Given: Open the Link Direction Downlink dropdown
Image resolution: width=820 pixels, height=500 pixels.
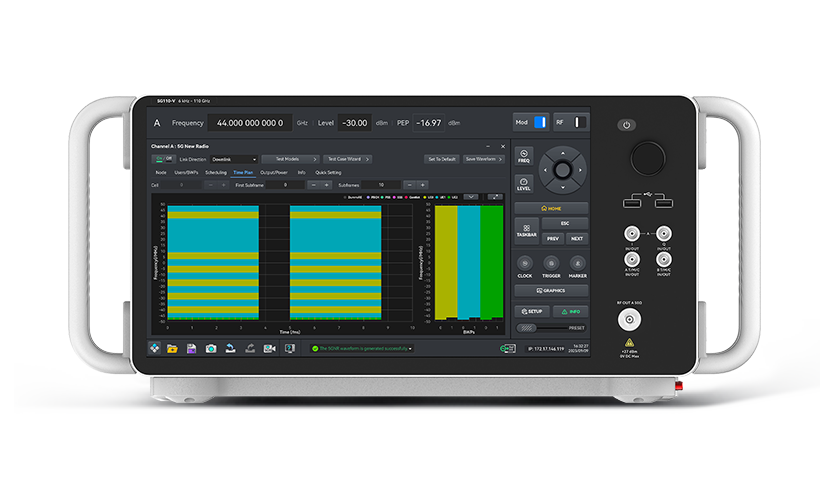Looking at the screenshot, I should 233,159.
